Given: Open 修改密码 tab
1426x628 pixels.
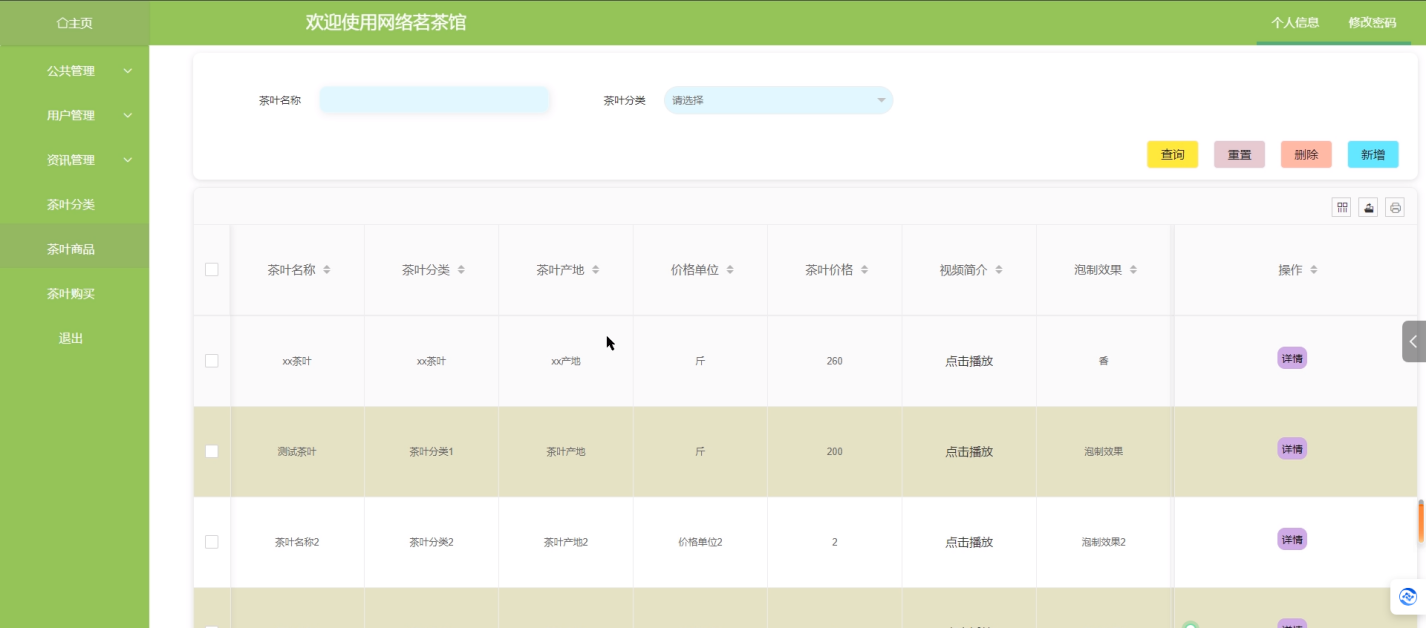Looking at the screenshot, I should [1372, 22].
